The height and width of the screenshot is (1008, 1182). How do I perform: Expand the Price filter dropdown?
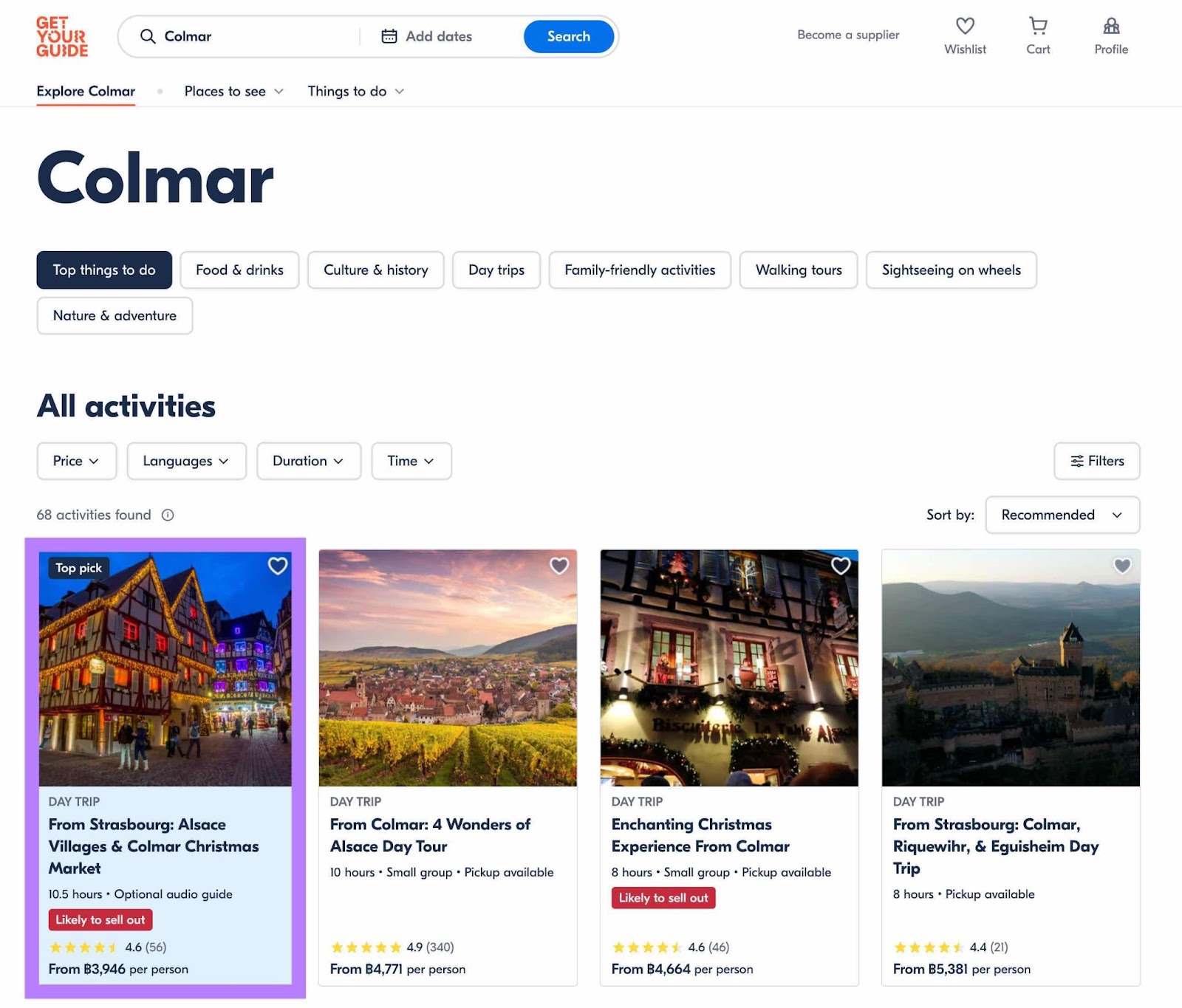[x=77, y=461]
